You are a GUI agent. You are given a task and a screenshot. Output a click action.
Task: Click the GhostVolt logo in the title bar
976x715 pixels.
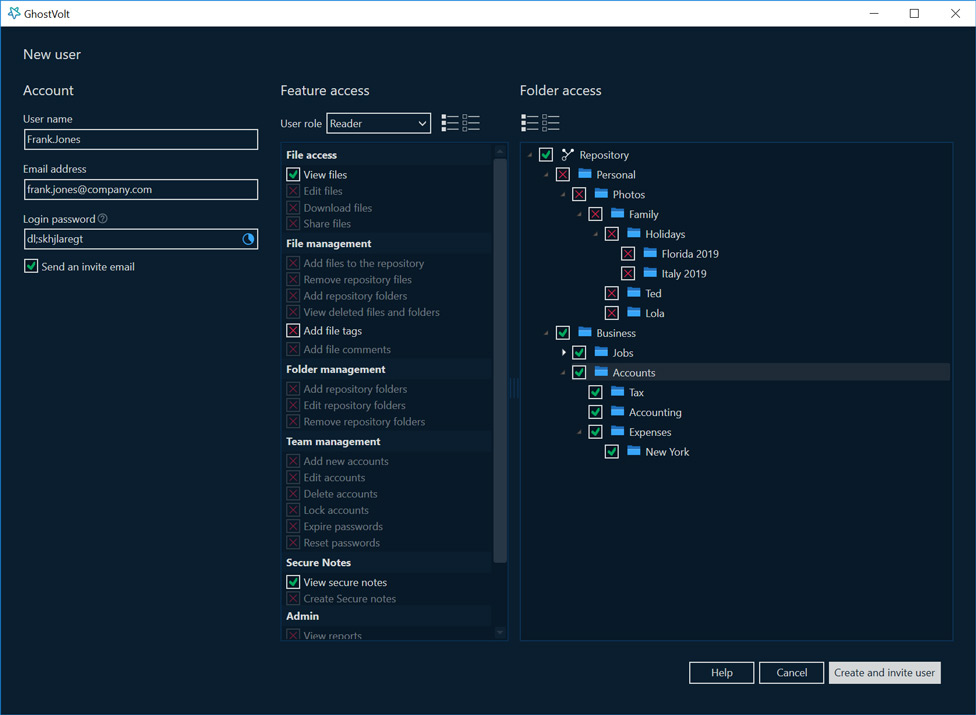coord(14,13)
